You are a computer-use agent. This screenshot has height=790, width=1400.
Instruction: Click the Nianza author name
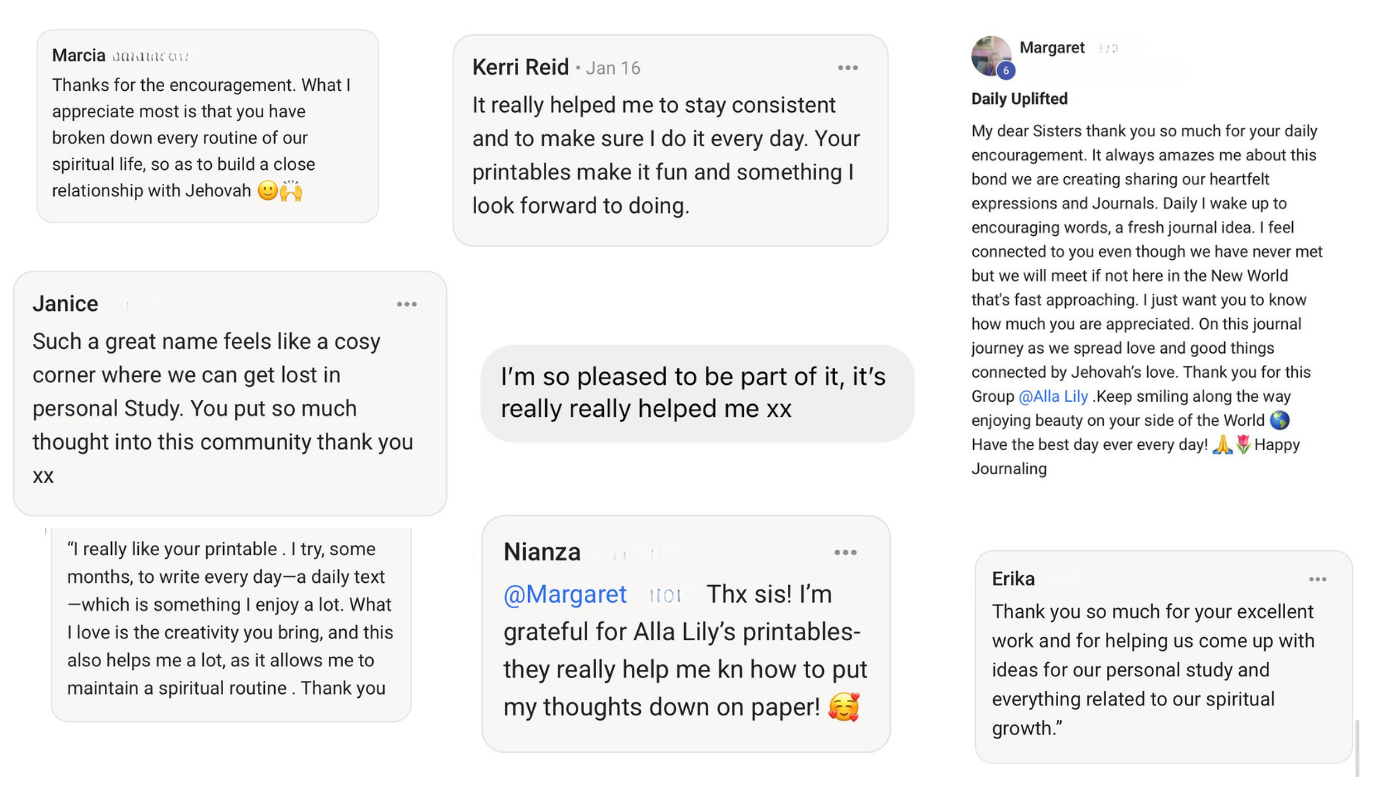click(542, 552)
